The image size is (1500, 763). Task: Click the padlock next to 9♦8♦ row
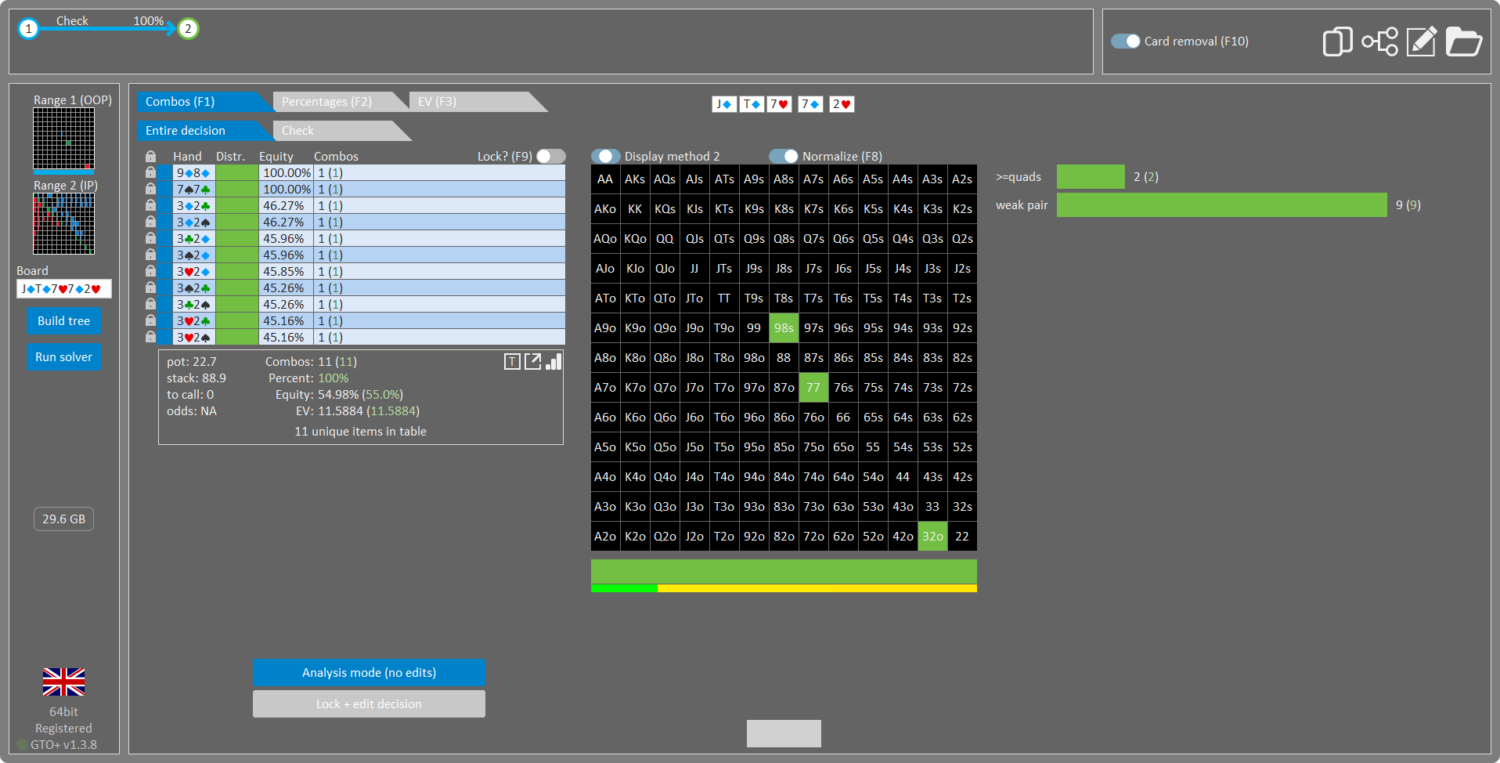tap(151, 173)
